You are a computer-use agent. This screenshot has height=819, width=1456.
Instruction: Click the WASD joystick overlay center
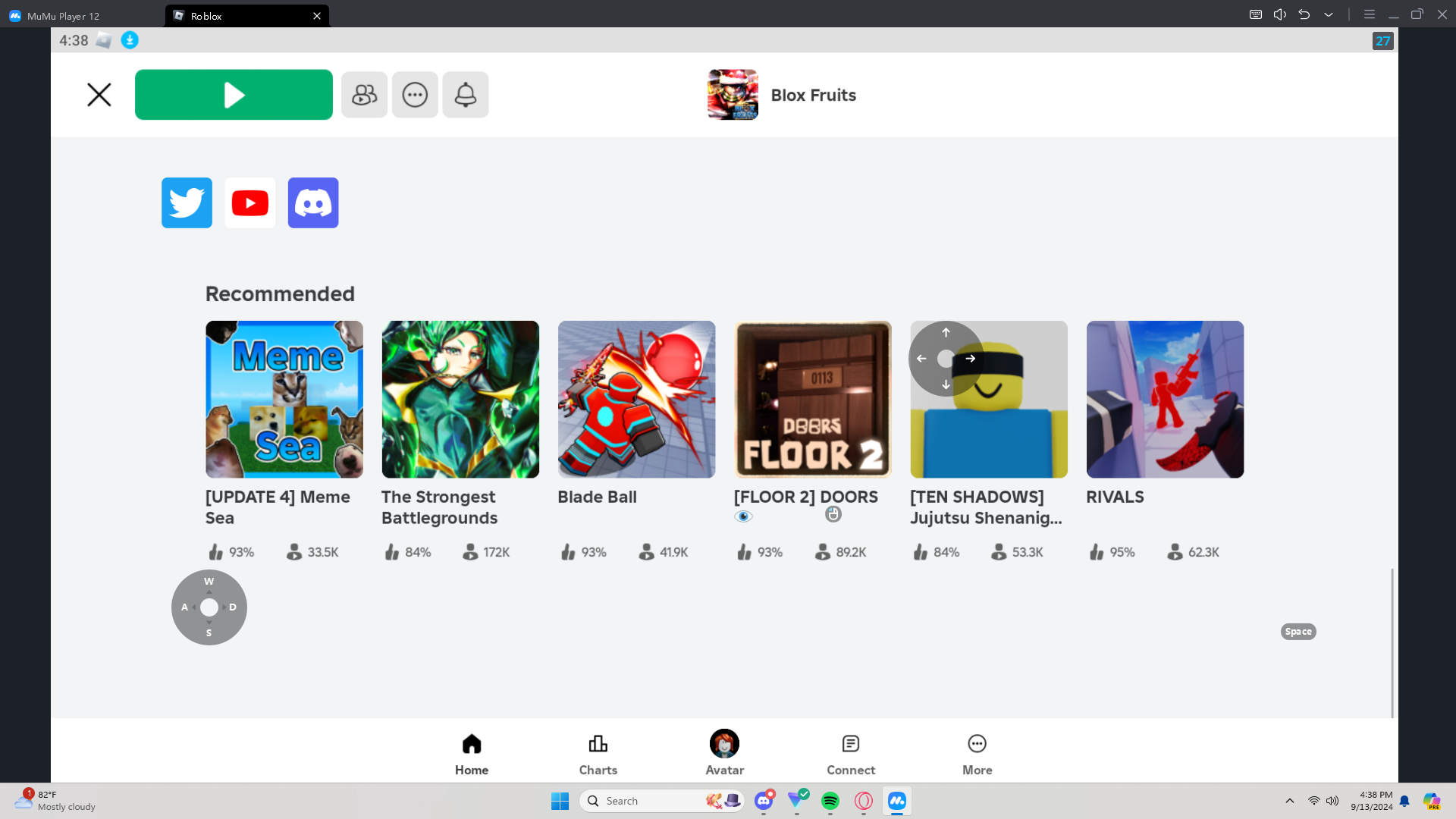click(x=209, y=607)
